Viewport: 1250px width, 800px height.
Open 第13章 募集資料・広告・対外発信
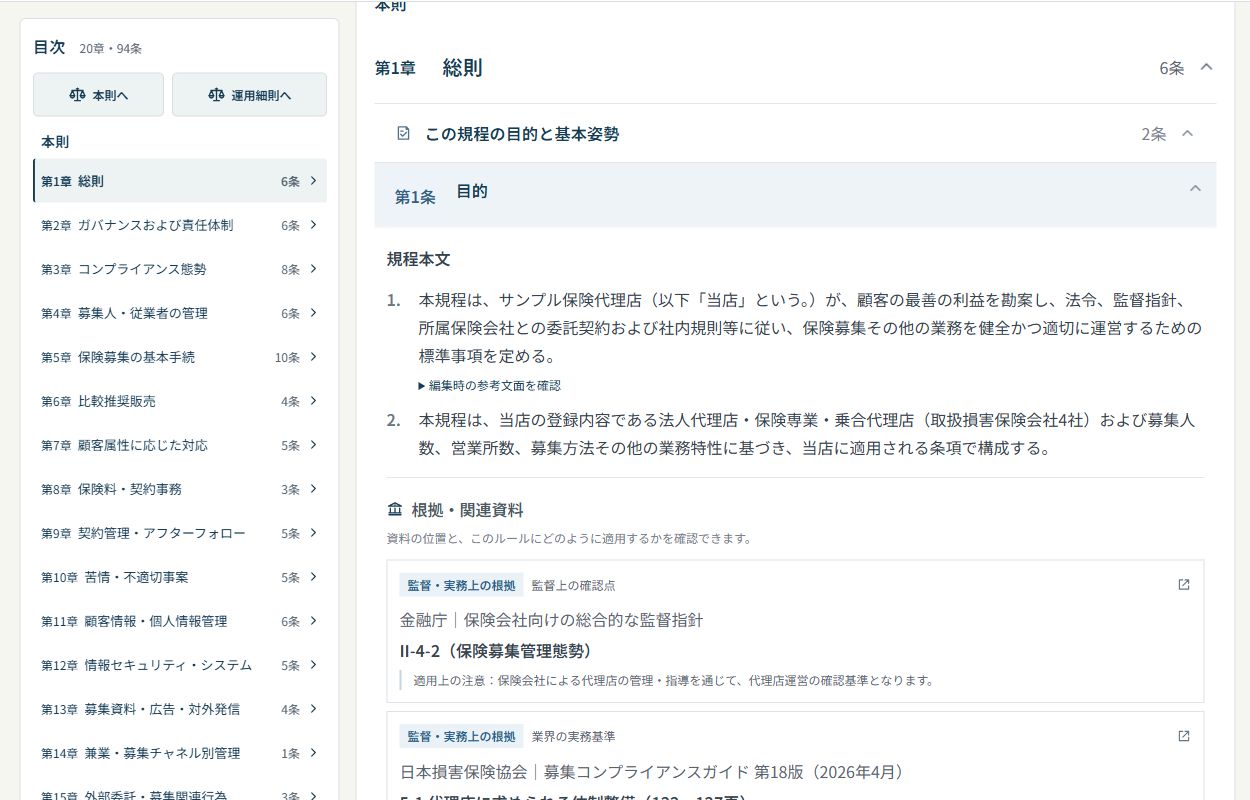(180, 709)
